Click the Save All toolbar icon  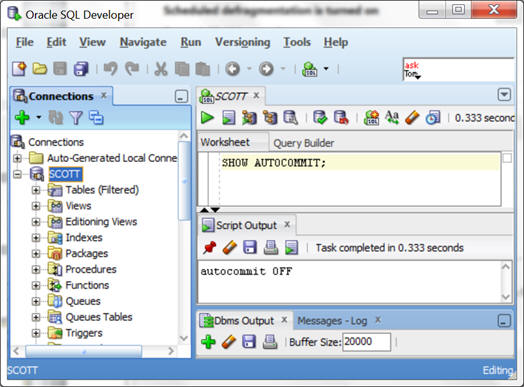81,69
